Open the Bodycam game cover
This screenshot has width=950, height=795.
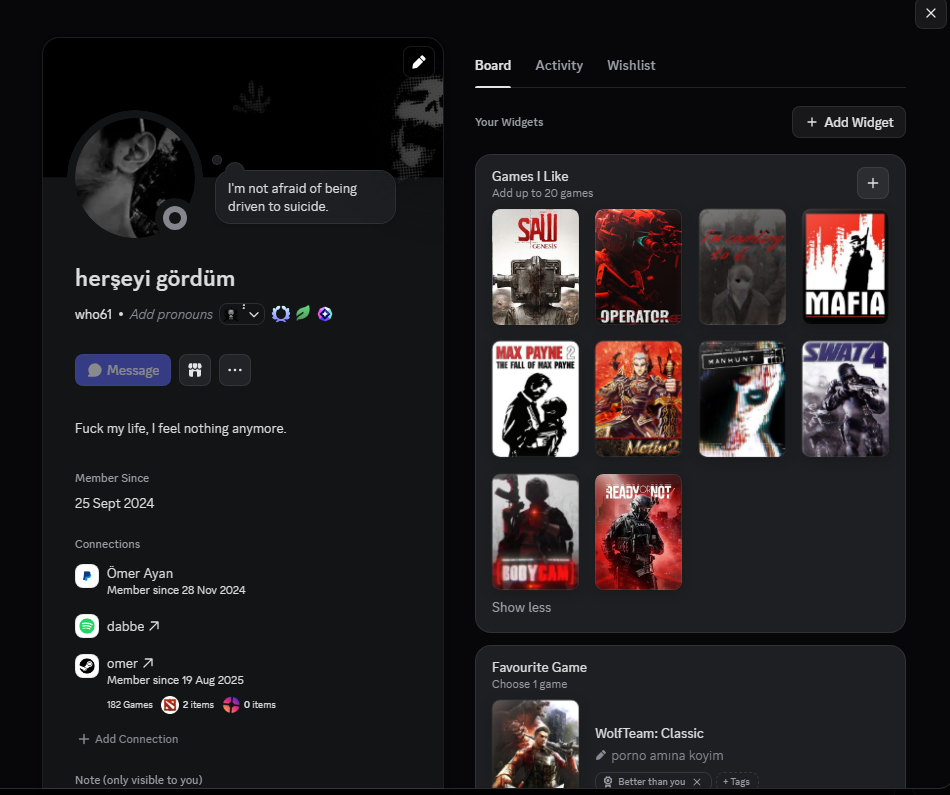(x=535, y=531)
